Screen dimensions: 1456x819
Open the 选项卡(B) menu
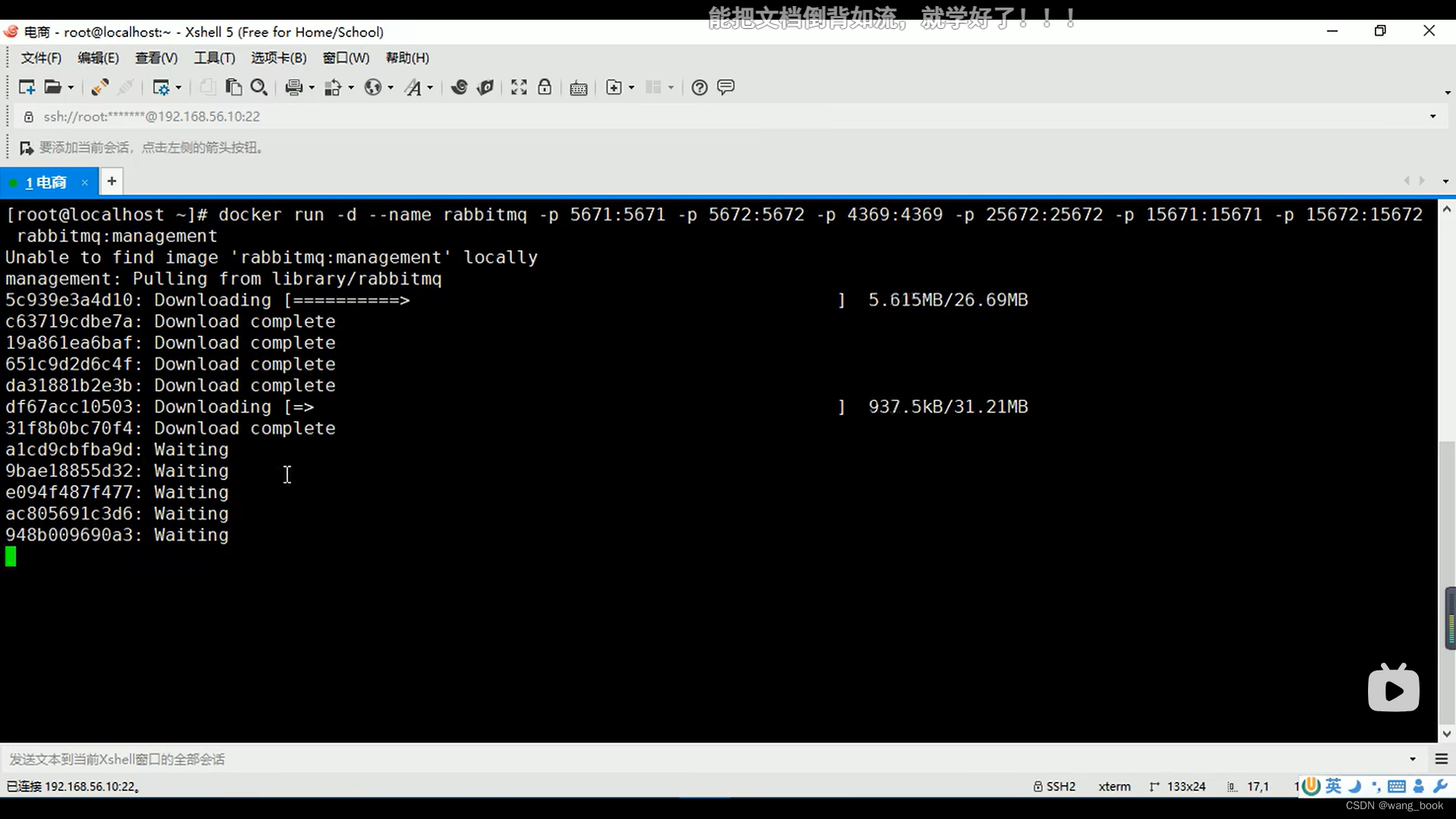(x=278, y=58)
